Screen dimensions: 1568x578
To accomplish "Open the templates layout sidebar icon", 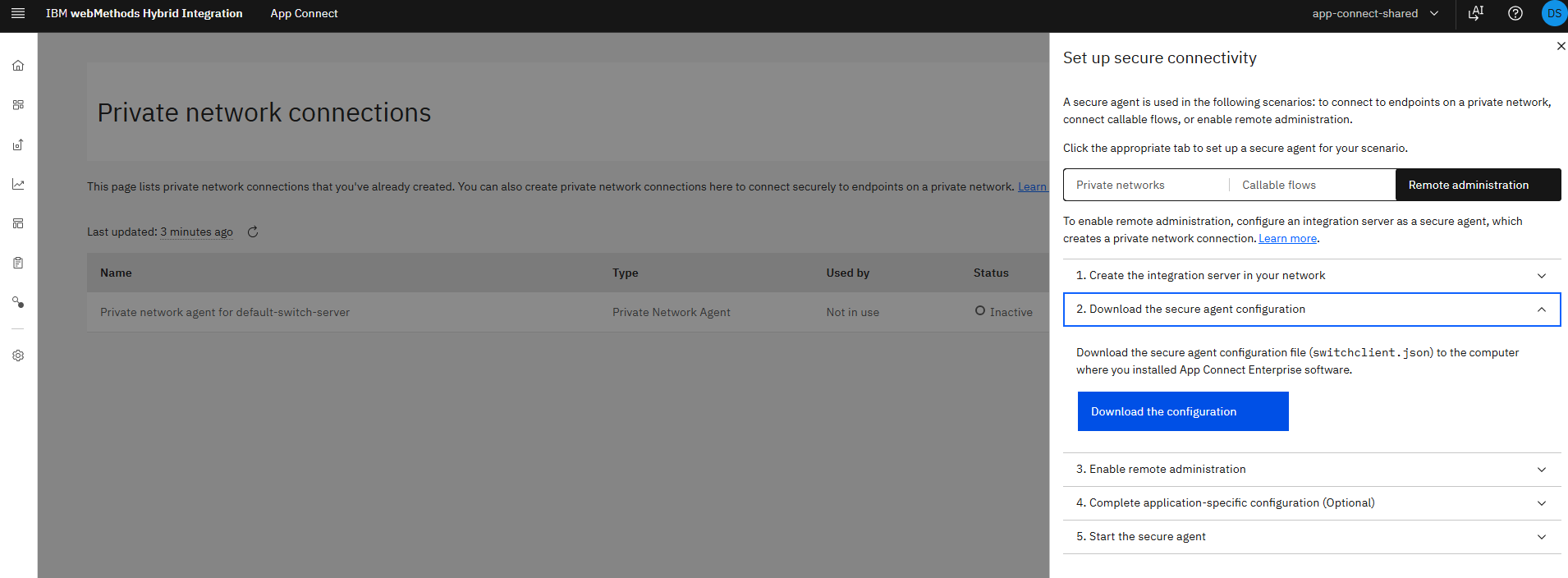I will point(18,223).
